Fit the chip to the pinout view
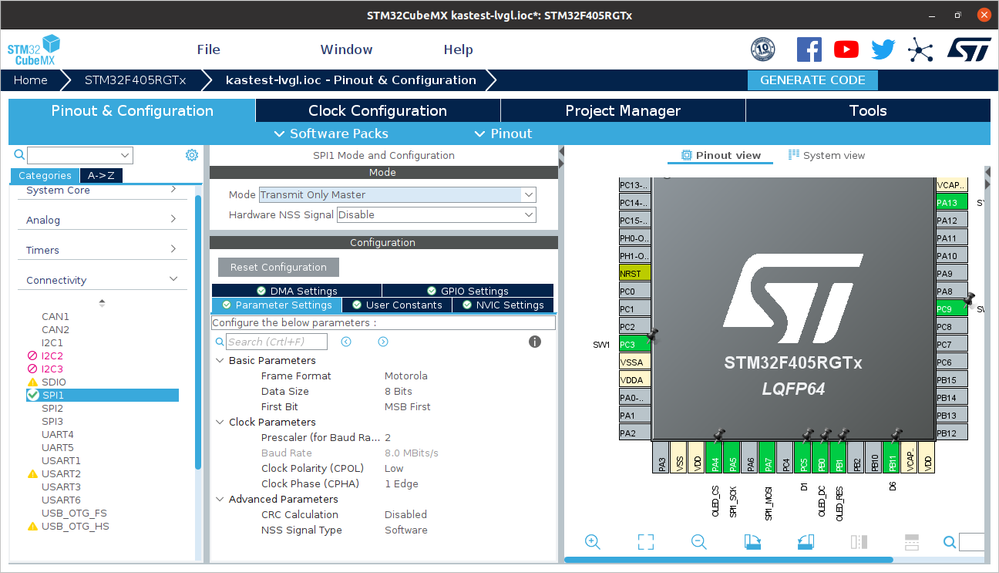999x573 pixels. coord(646,542)
